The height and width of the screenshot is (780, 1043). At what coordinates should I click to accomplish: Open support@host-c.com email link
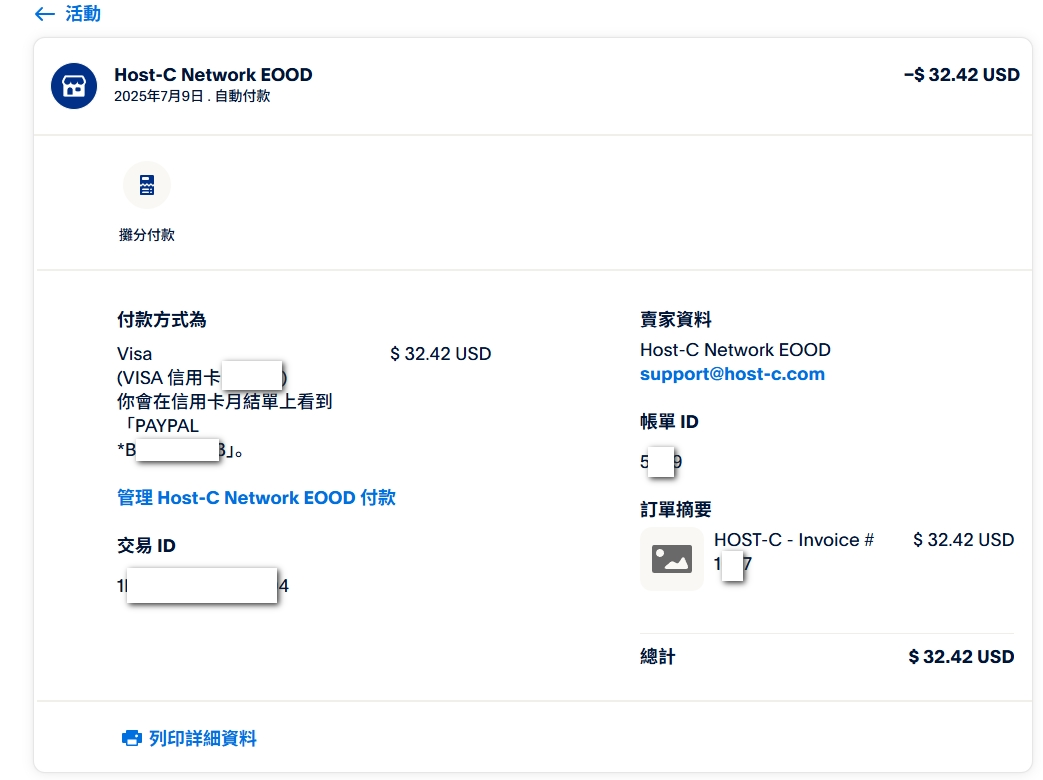(732, 374)
